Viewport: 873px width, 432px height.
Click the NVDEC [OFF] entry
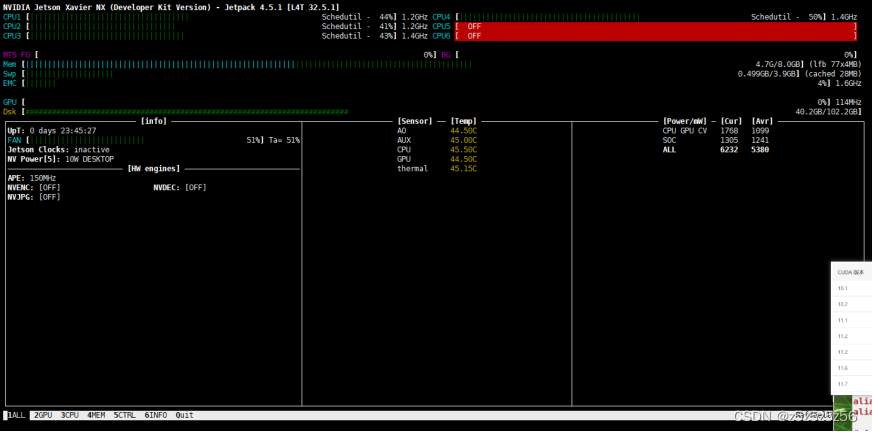[x=180, y=188]
